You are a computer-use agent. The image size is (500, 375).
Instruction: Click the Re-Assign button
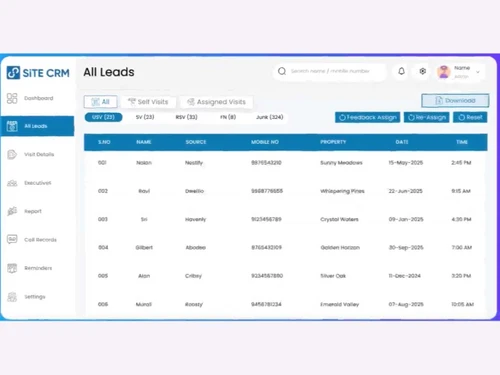point(427,117)
